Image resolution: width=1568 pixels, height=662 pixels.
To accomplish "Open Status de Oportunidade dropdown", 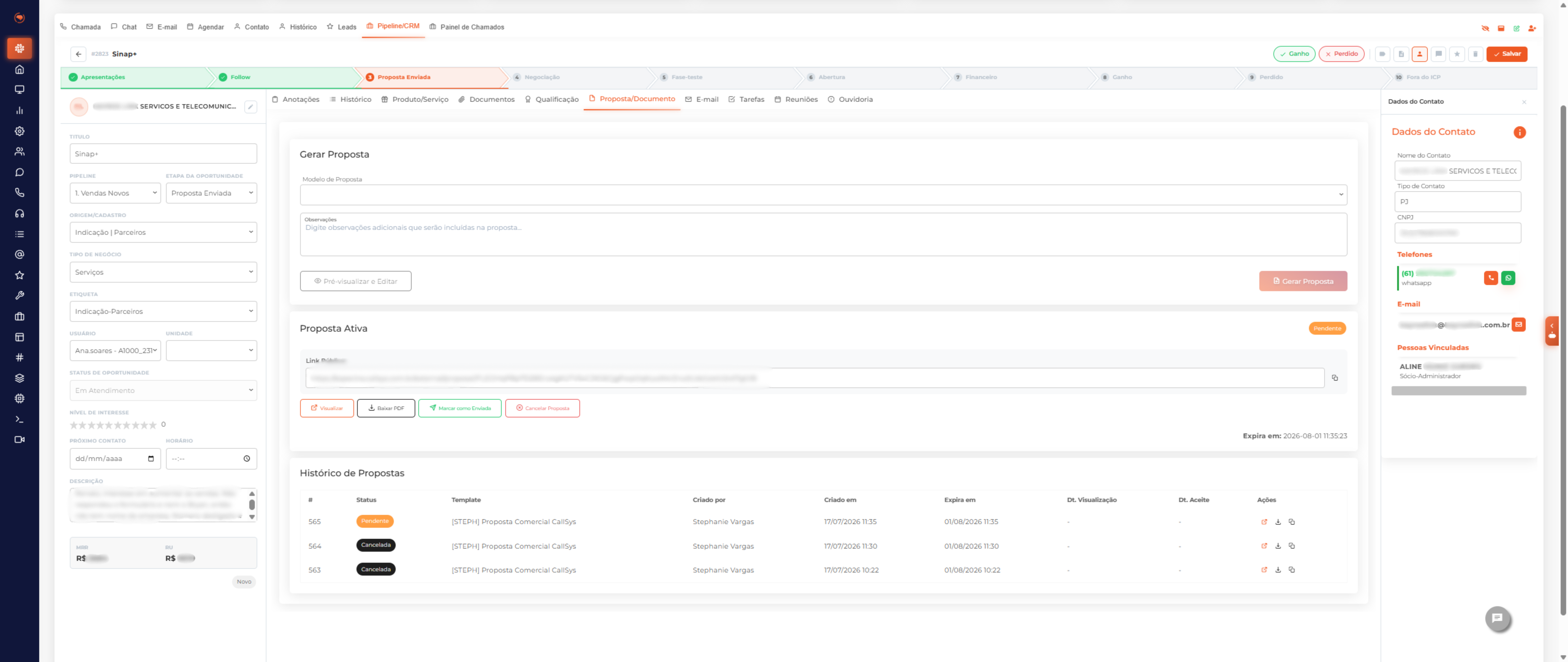I will (x=163, y=390).
